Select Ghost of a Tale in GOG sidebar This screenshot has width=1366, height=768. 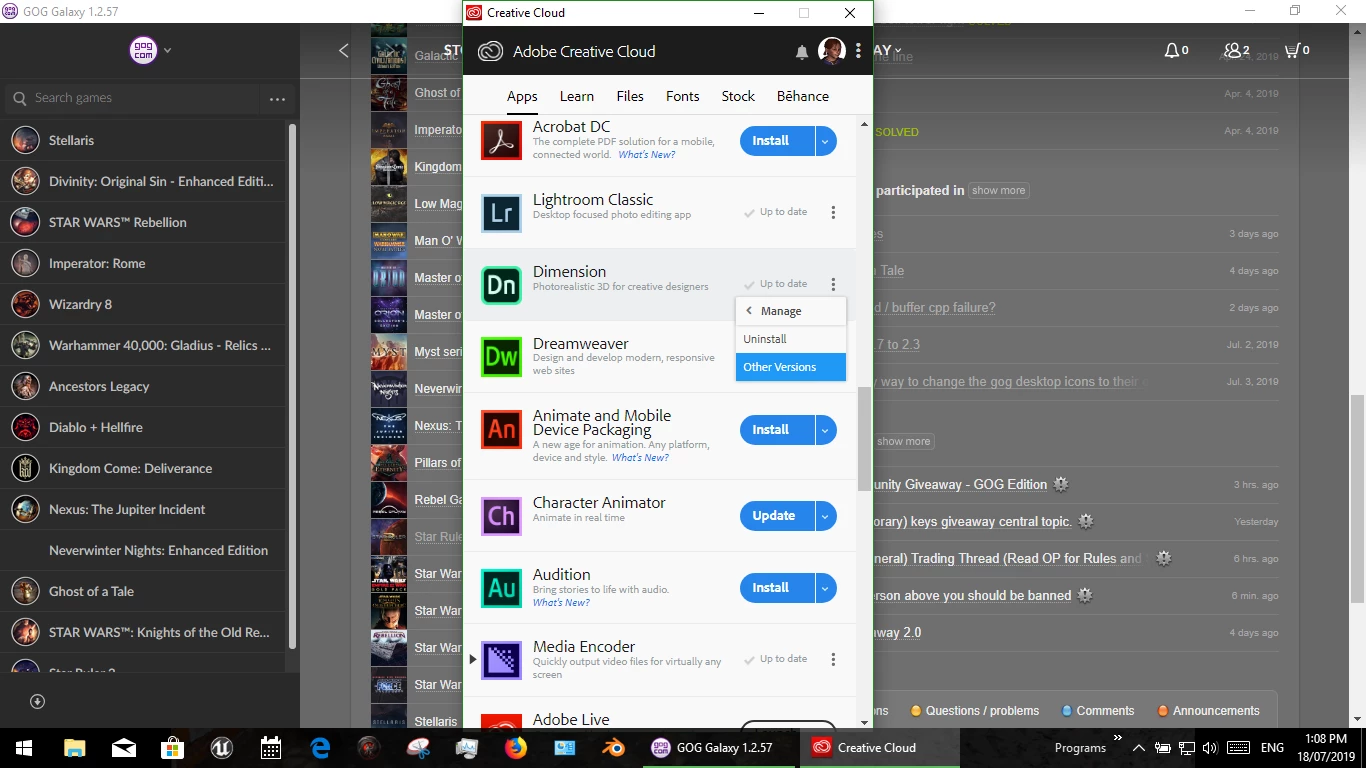pyautogui.click(x=143, y=591)
